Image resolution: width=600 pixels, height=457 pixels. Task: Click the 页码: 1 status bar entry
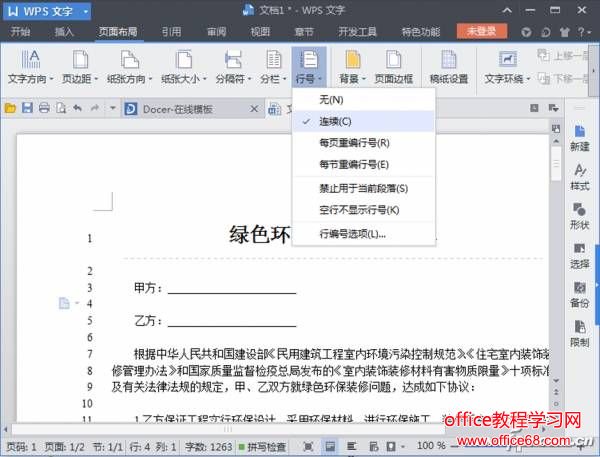(21, 447)
